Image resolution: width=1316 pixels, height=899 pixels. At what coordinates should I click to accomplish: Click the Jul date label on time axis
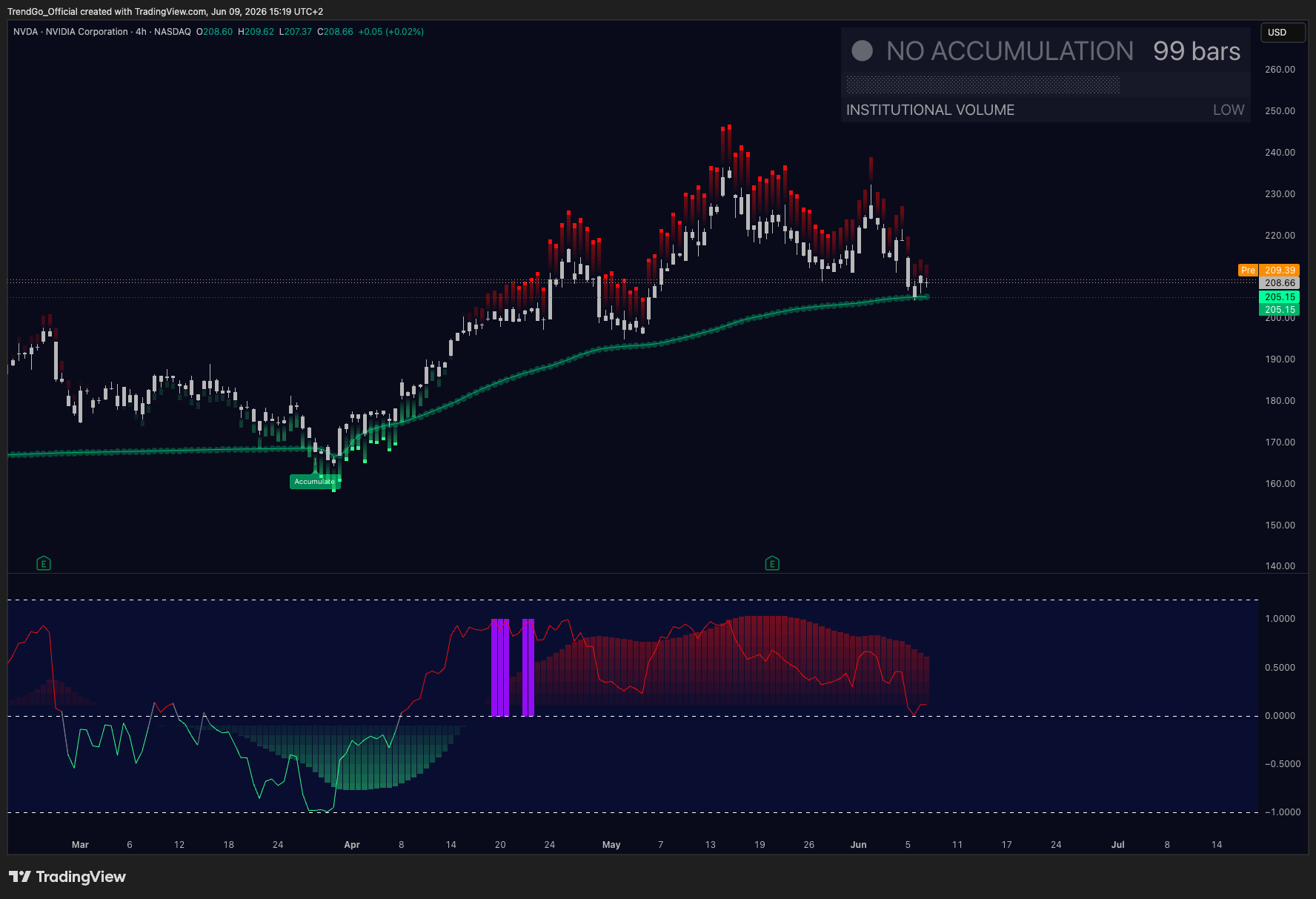1117,845
